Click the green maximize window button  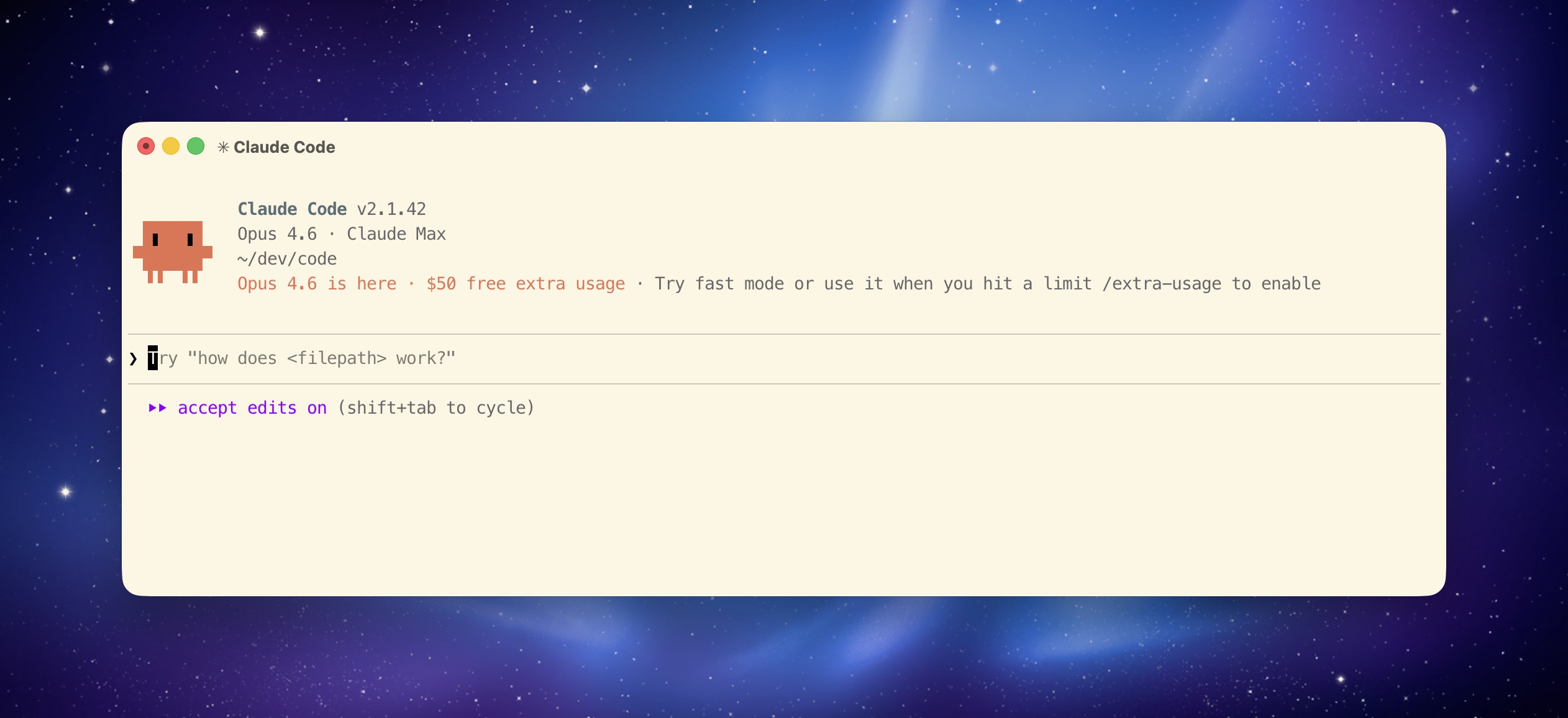196,147
